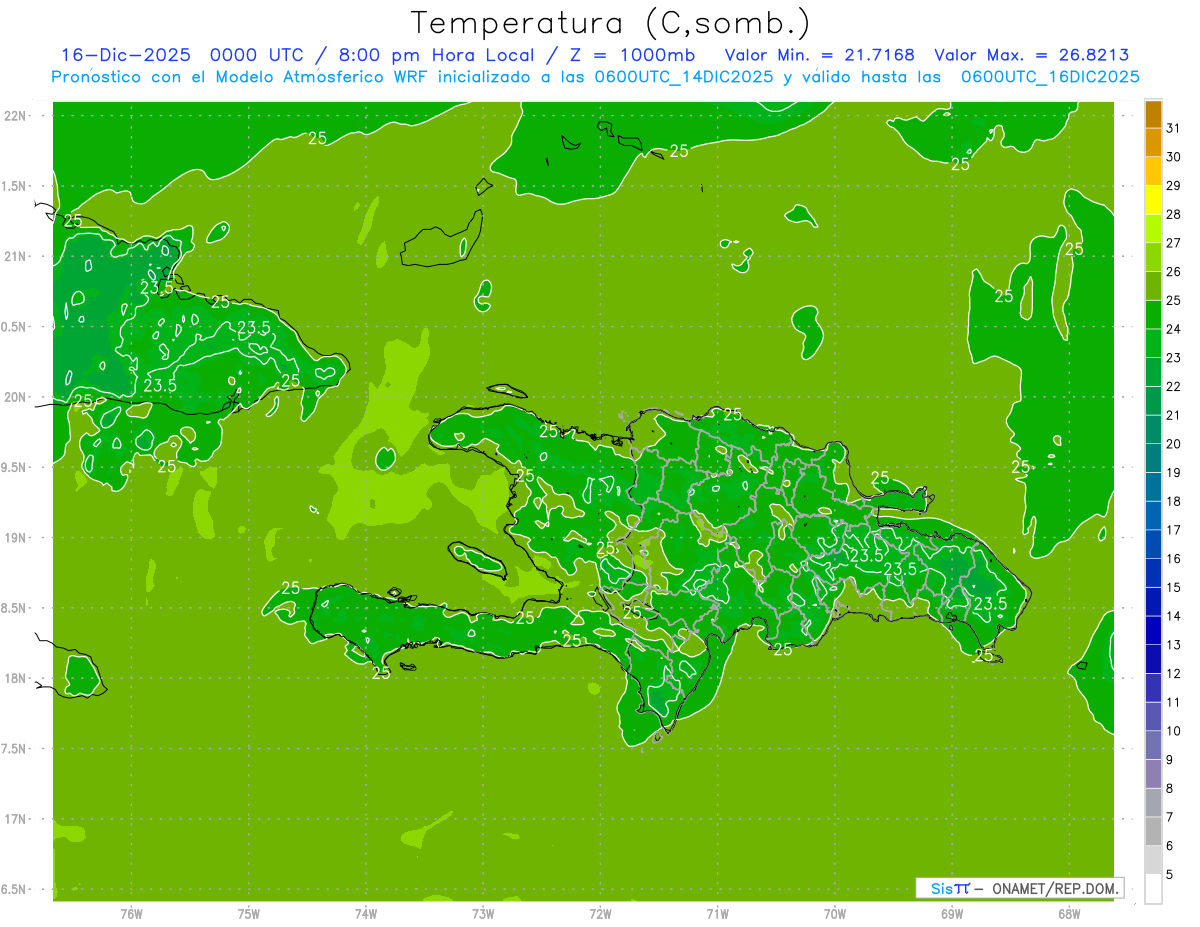Click the '75W' longitude axis label
This screenshot has height=927, width=1200.
pyautogui.click(x=249, y=914)
